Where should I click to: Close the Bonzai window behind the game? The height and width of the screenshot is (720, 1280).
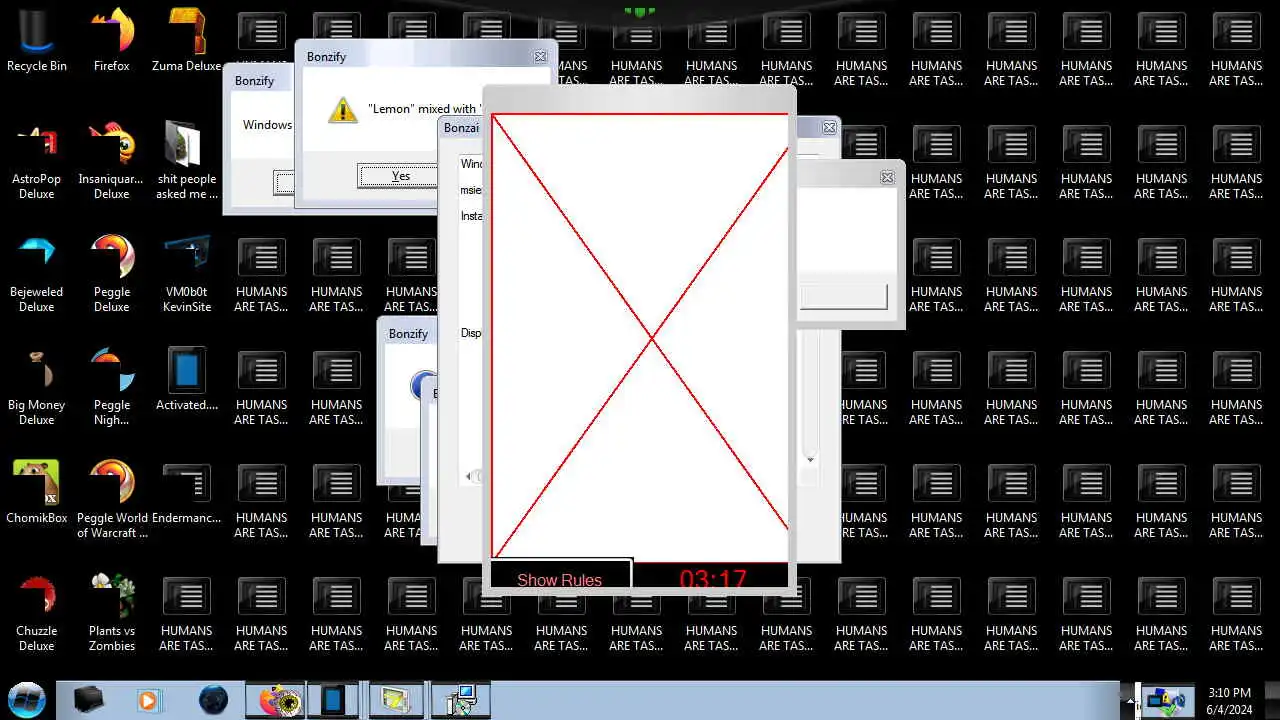point(829,127)
